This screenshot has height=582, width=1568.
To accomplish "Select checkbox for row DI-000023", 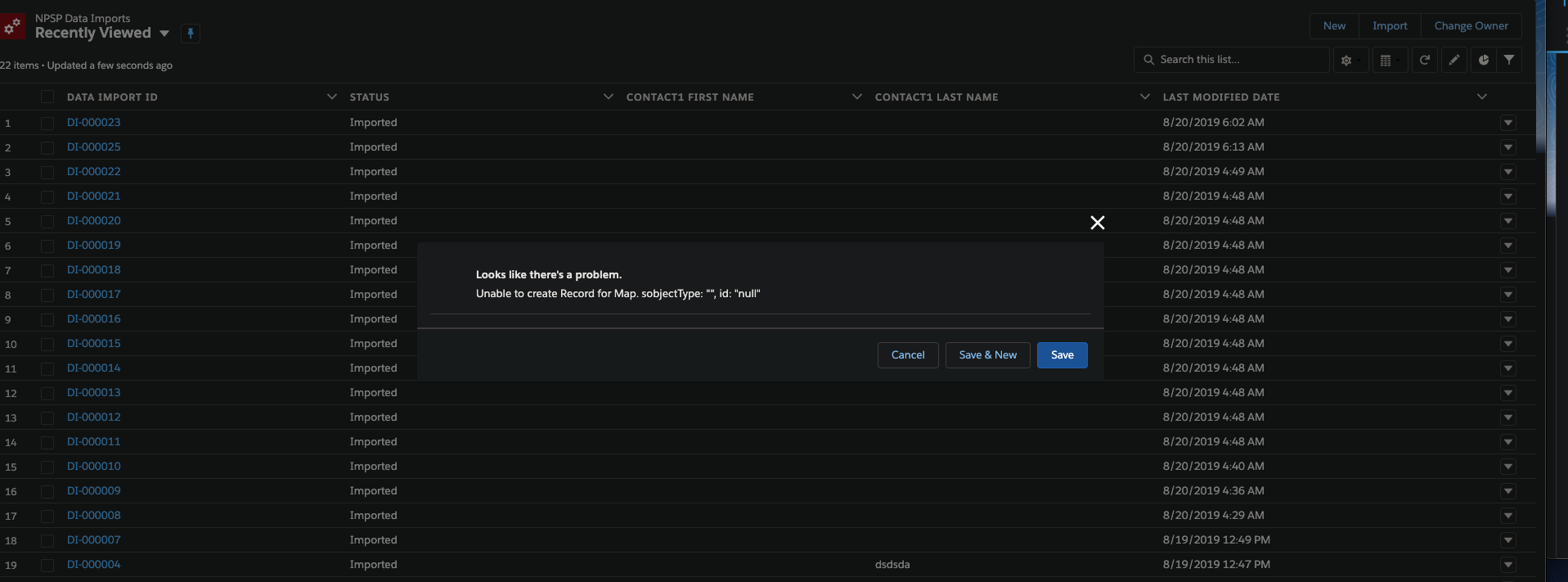I will point(47,123).
